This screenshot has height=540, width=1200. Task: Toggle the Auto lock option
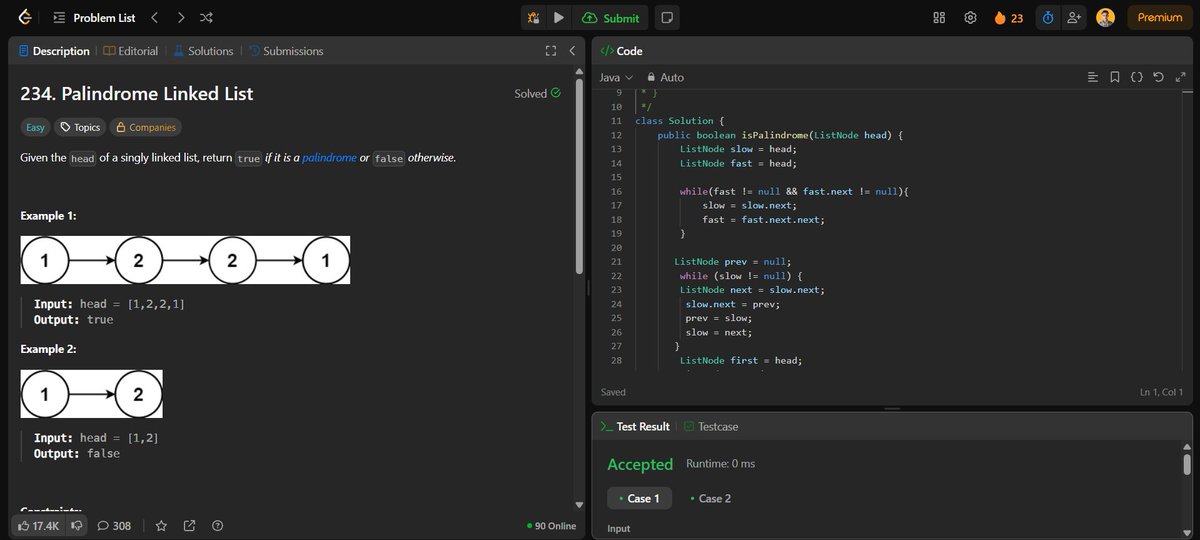pyautogui.click(x=666, y=77)
